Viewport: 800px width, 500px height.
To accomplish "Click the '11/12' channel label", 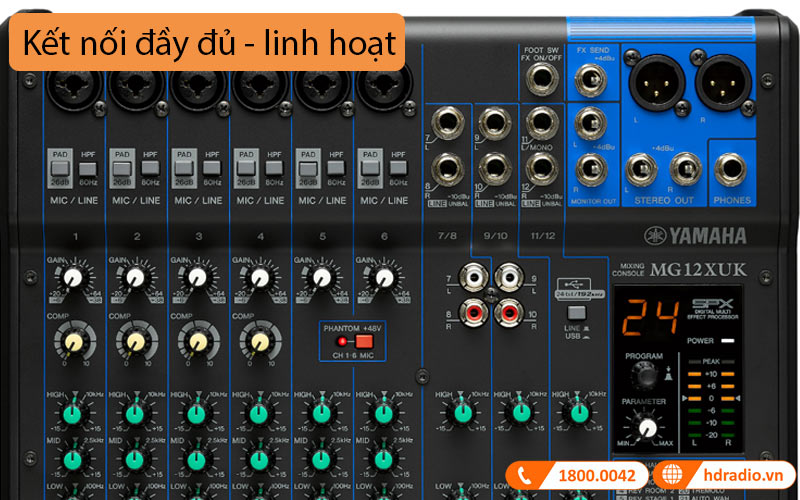I will 543,236.
